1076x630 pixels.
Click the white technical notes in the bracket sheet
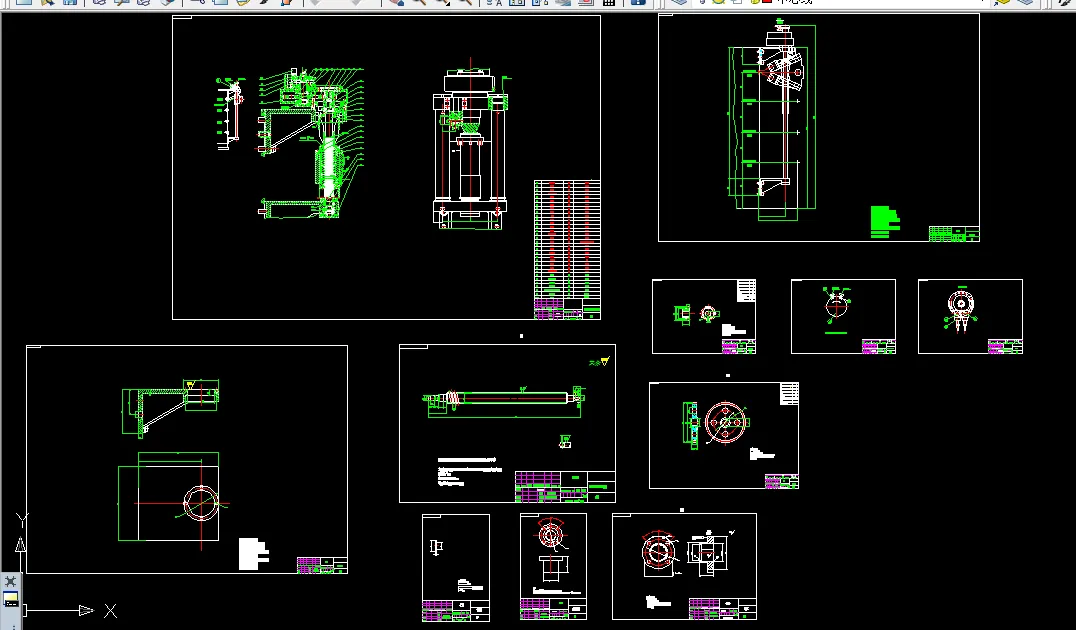[x=253, y=554]
